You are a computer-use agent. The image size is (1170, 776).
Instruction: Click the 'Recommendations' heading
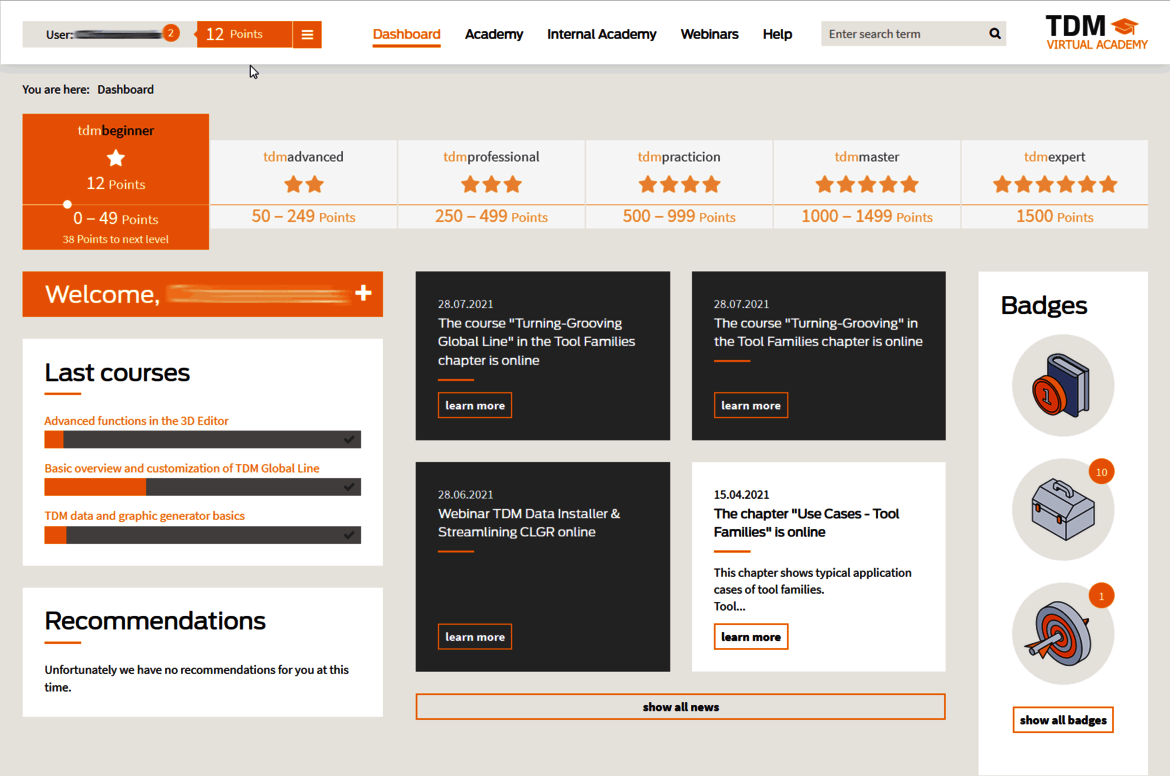click(x=155, y=621)
